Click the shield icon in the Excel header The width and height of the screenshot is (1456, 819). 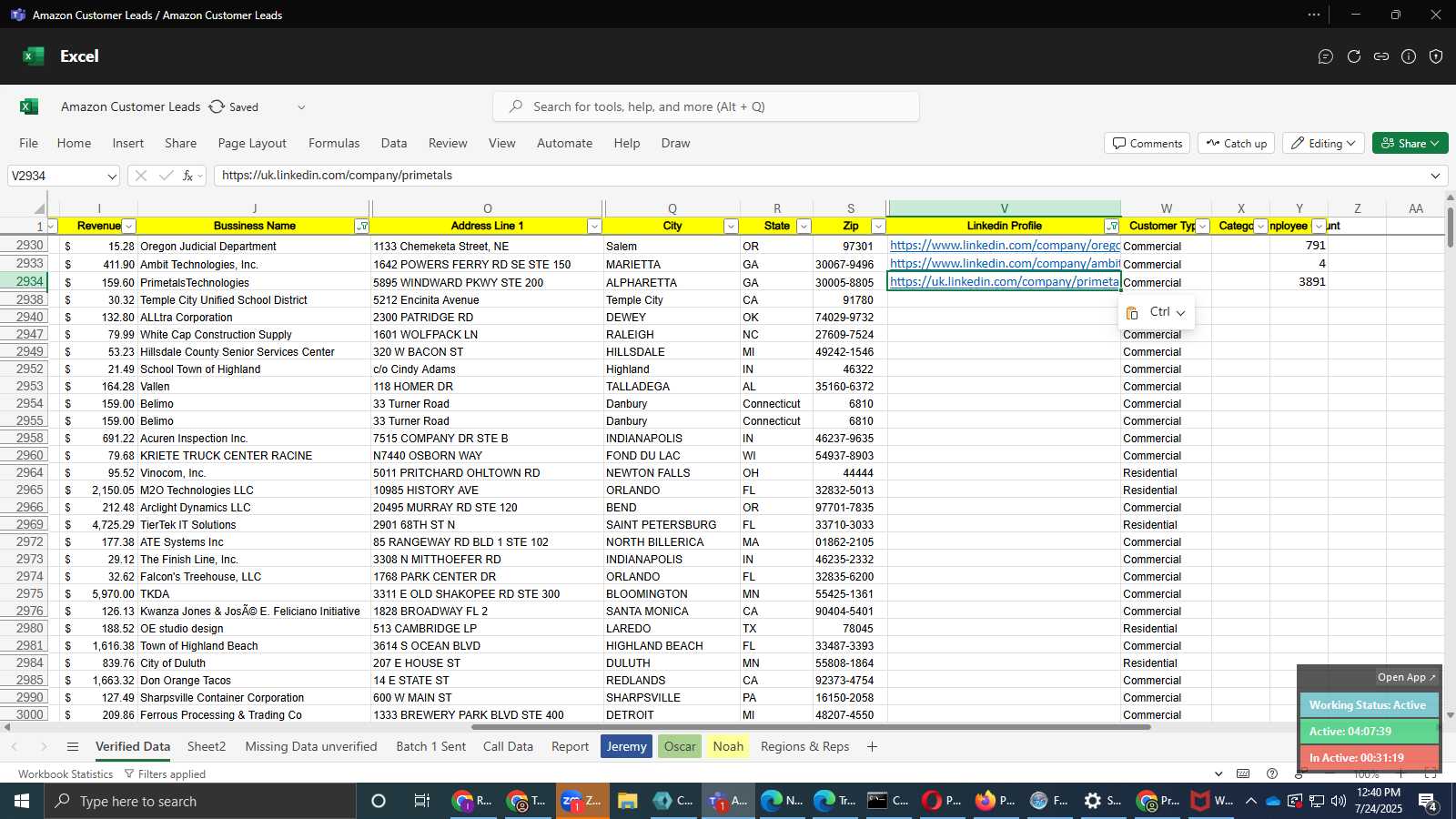pos(1436,56)
